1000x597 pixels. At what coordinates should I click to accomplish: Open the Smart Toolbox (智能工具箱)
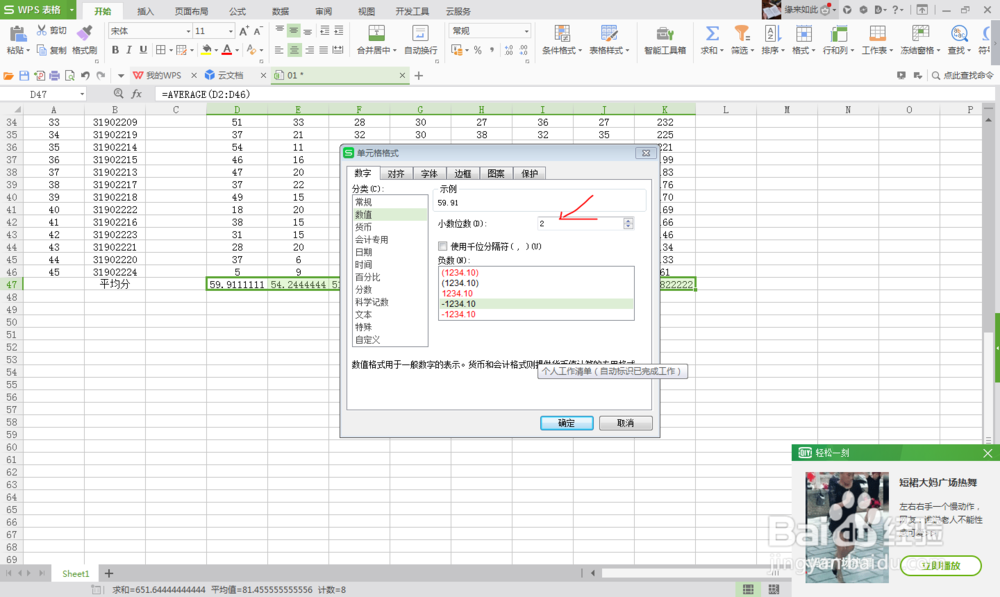click(665, 40)
